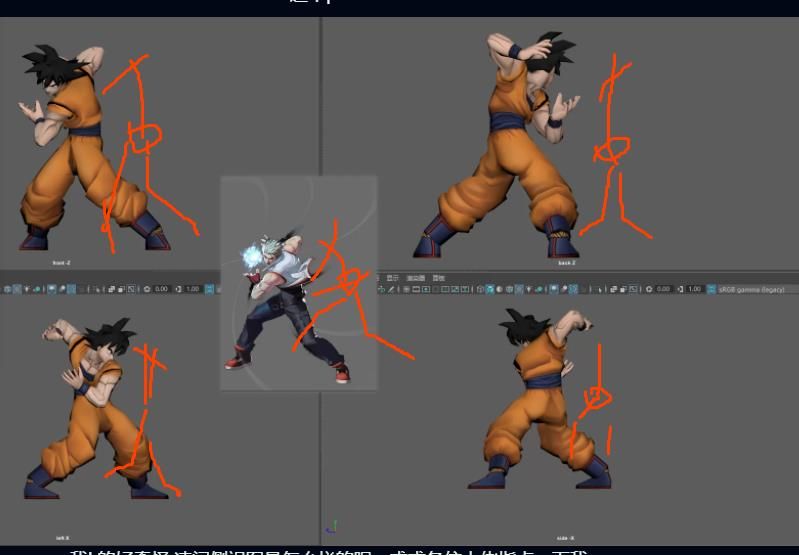Toggle textured display in left panel toolbar
Image resolution: width=799 pixels, height=555 pixels.
pyautogui.click(x=17, y=289)
